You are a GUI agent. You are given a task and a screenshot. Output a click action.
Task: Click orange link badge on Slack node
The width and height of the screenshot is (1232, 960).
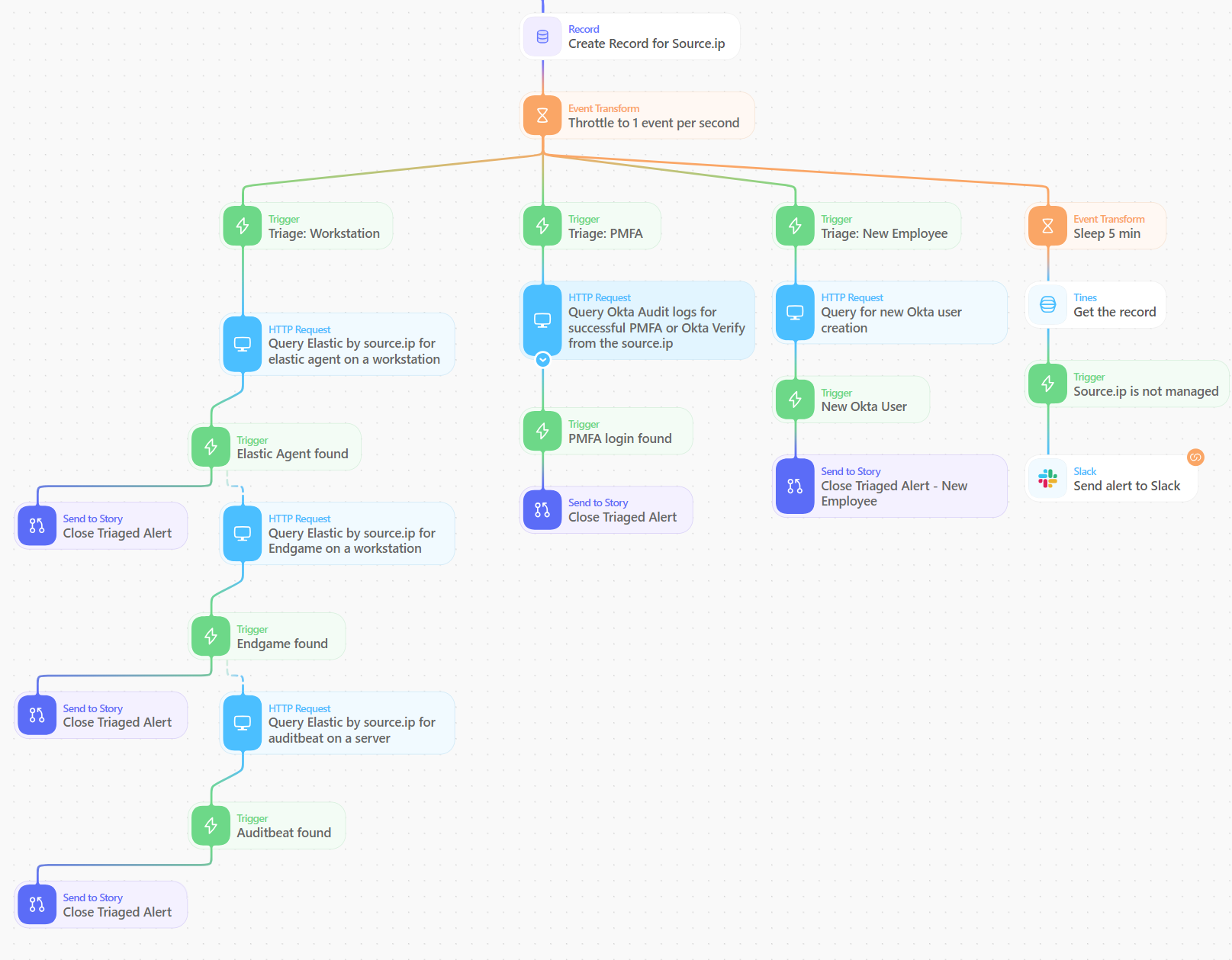tap(1195, 457)
